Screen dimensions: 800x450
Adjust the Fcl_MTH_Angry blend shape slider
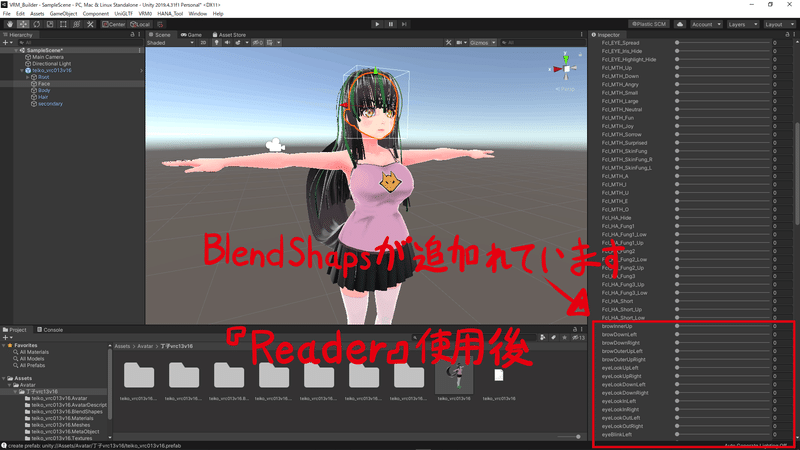pyautogui.click(x=723, y=85)
